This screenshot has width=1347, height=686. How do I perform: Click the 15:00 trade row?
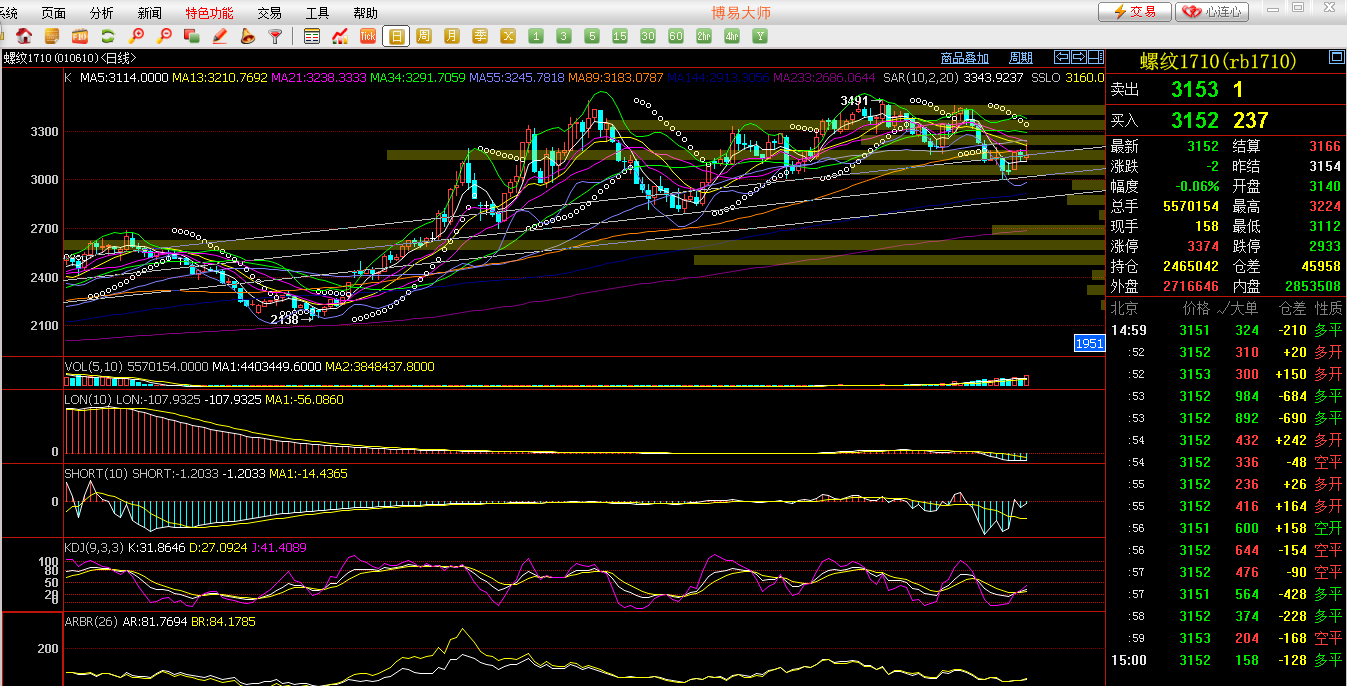(1227, 660)
